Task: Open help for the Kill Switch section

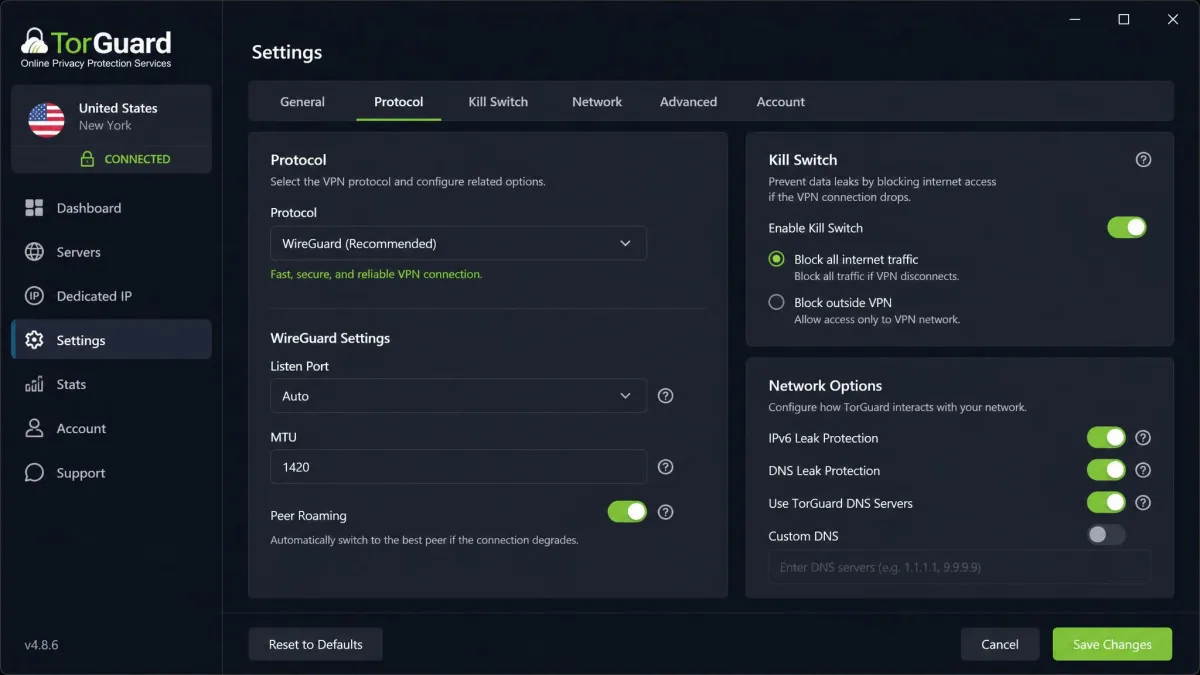Action: pos(1144,160)
